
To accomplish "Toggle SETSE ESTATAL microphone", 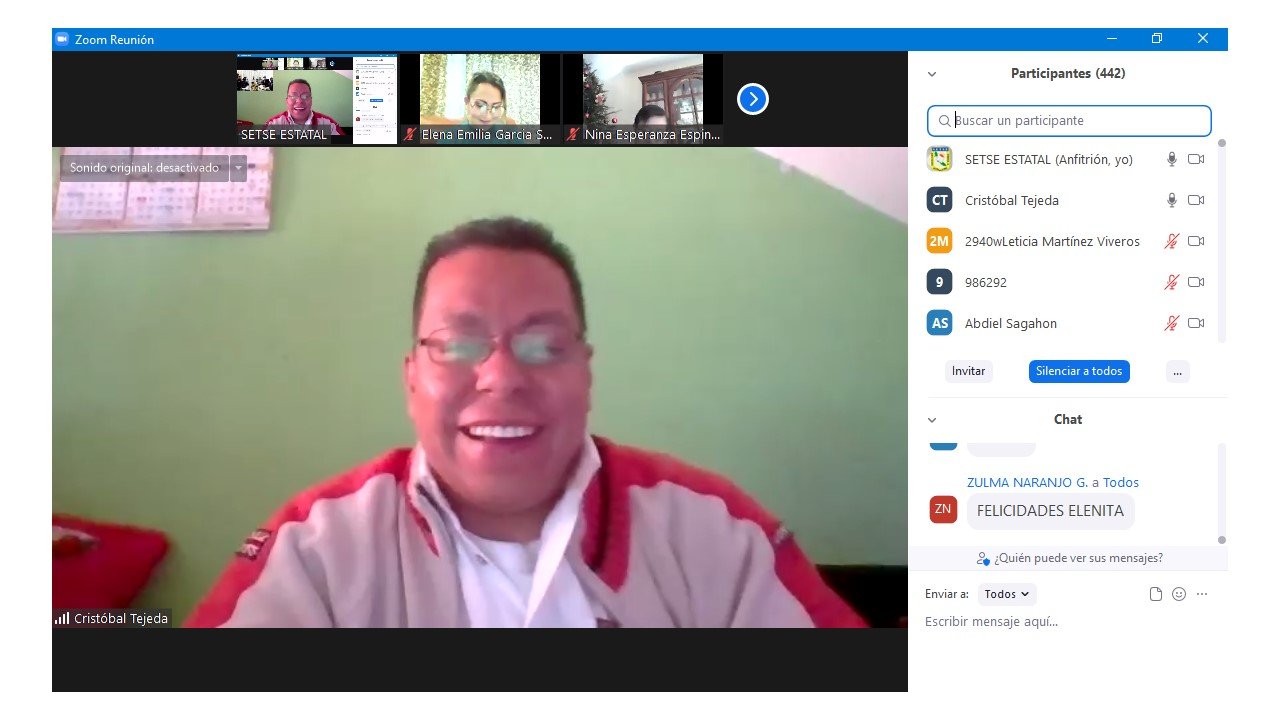I will pyautogui.click(x=1172, y=159).
